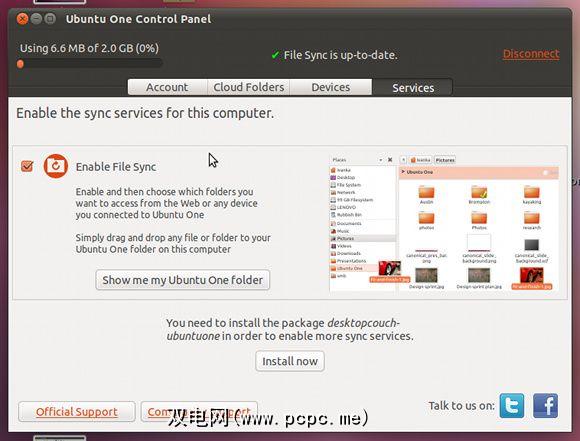Maximize the Ubuntu One Control Panel window

click(x=50, y=18)
